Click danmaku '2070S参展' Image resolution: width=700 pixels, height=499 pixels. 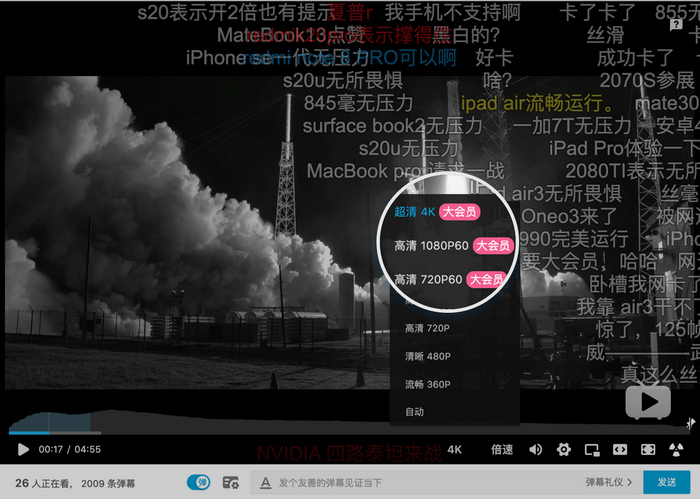(x=647, y=81)
